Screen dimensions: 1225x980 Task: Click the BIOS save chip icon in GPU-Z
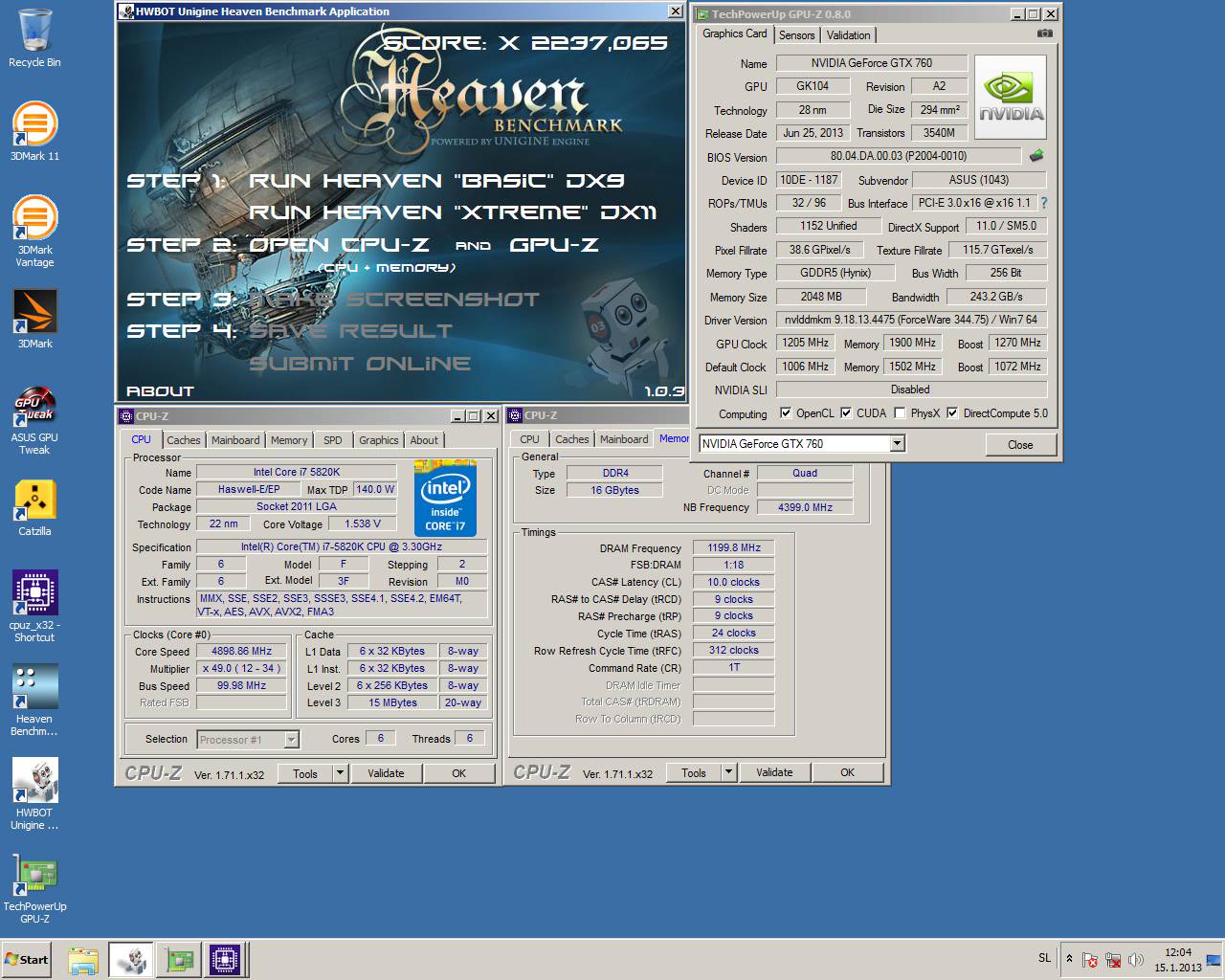pos(1036,155)
